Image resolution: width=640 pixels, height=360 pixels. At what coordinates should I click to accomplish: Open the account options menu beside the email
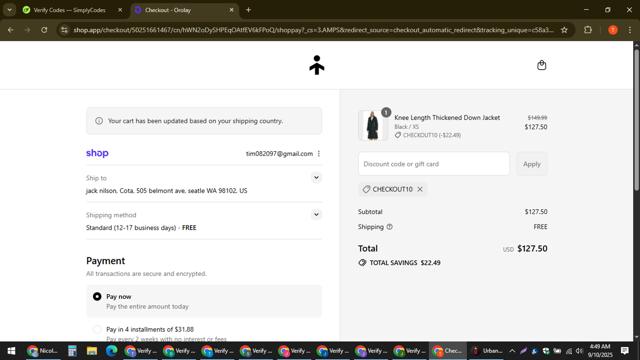[319, 153]
